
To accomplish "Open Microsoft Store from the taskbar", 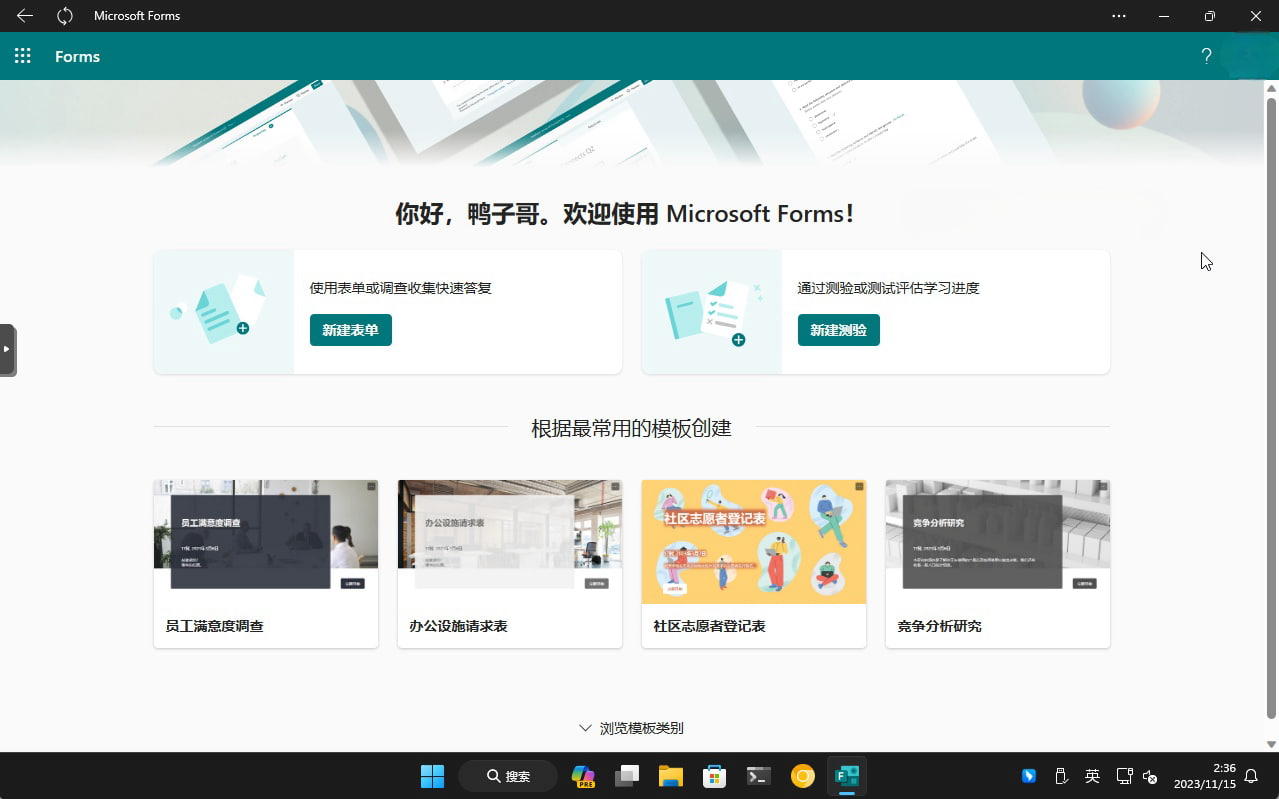I will [x=714, y=776].
